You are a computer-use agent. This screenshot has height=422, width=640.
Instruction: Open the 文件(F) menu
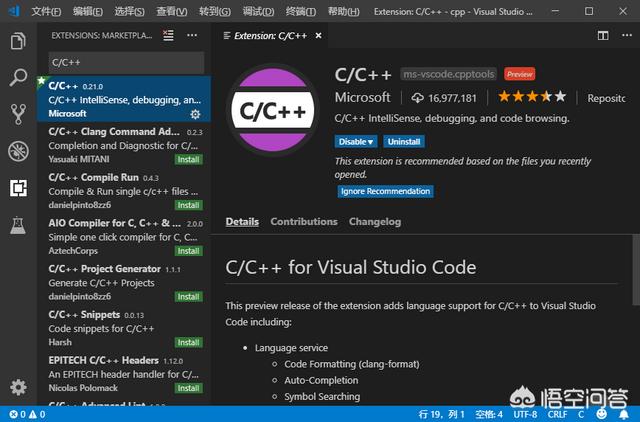pos(46,11)
